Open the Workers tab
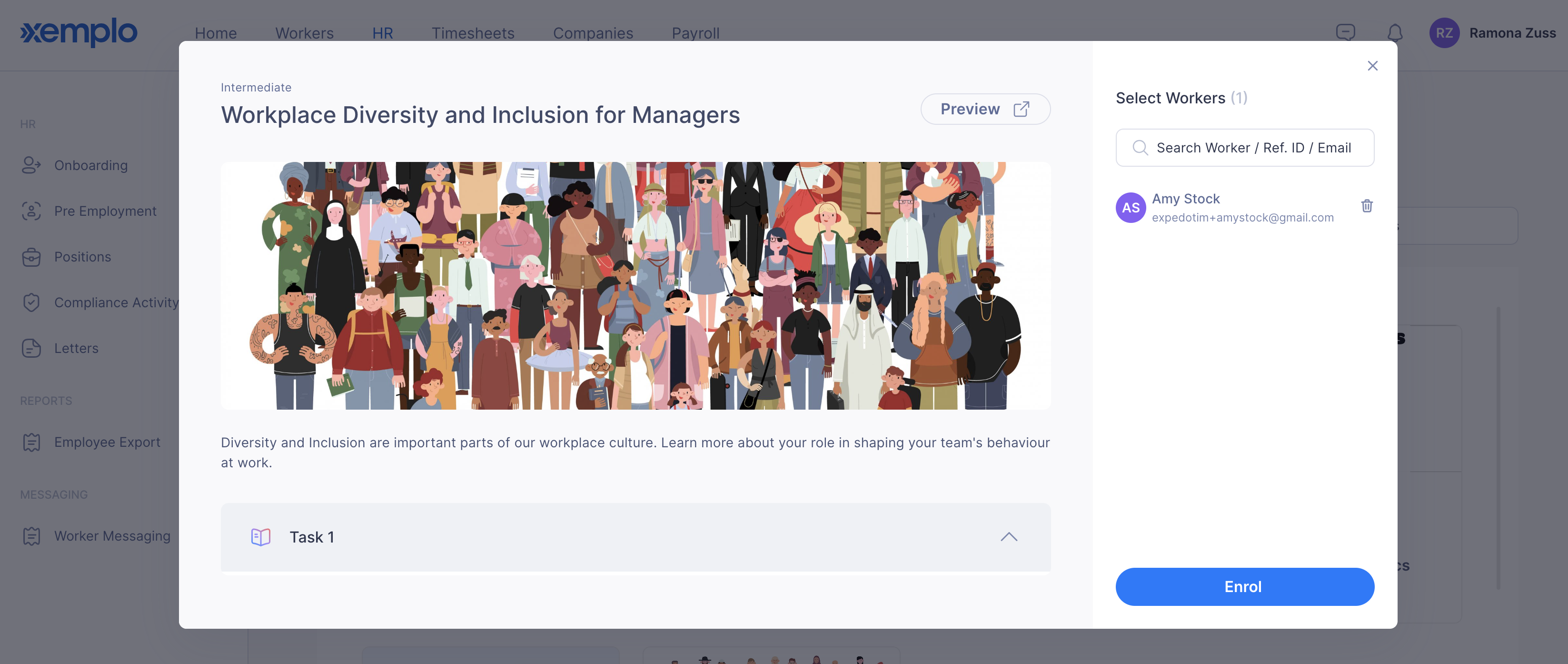1568x664 pixels. pos(304,33)
